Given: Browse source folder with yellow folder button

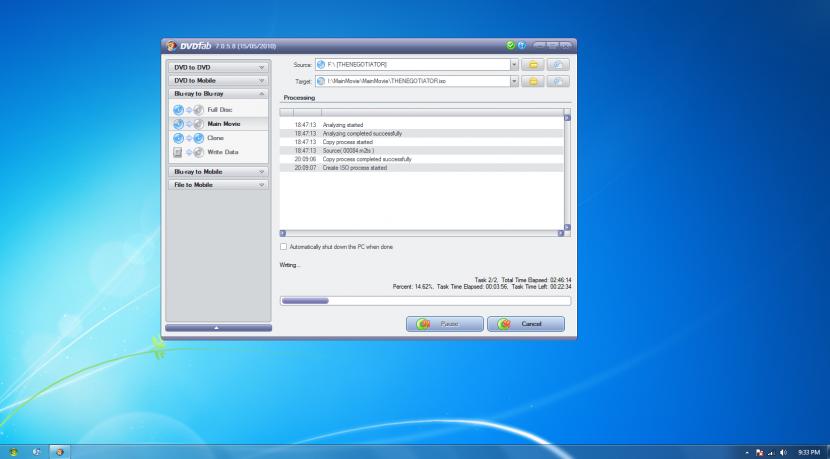Looking at the screenshot, I should [533, 65].
